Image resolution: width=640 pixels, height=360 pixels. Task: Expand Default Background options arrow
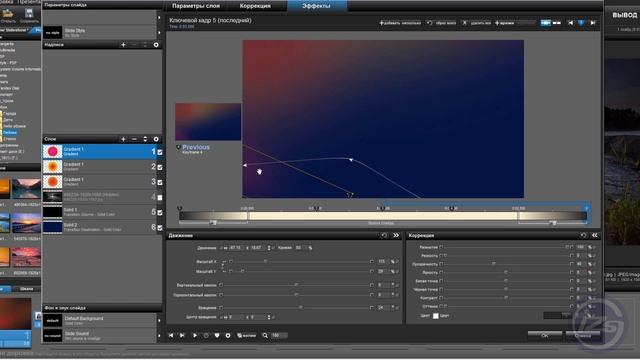pos(159,320)
